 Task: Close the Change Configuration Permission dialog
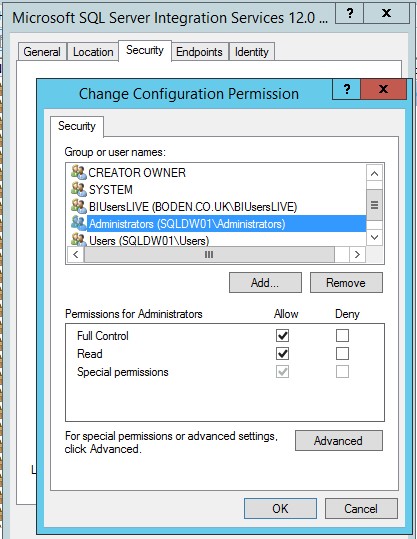click(383, 89)
